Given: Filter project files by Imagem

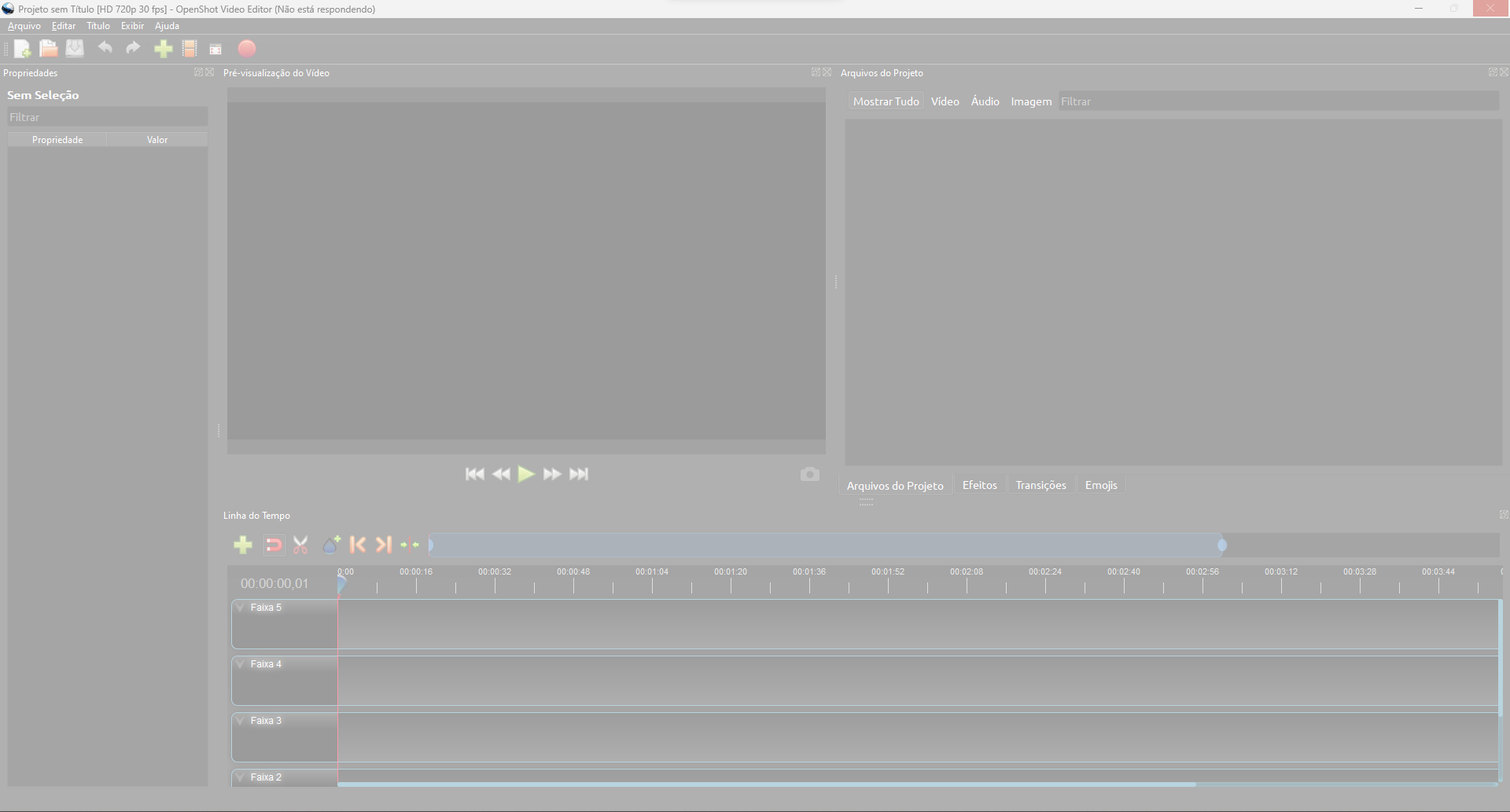Looking at the screenshot, I should 1031,101.
